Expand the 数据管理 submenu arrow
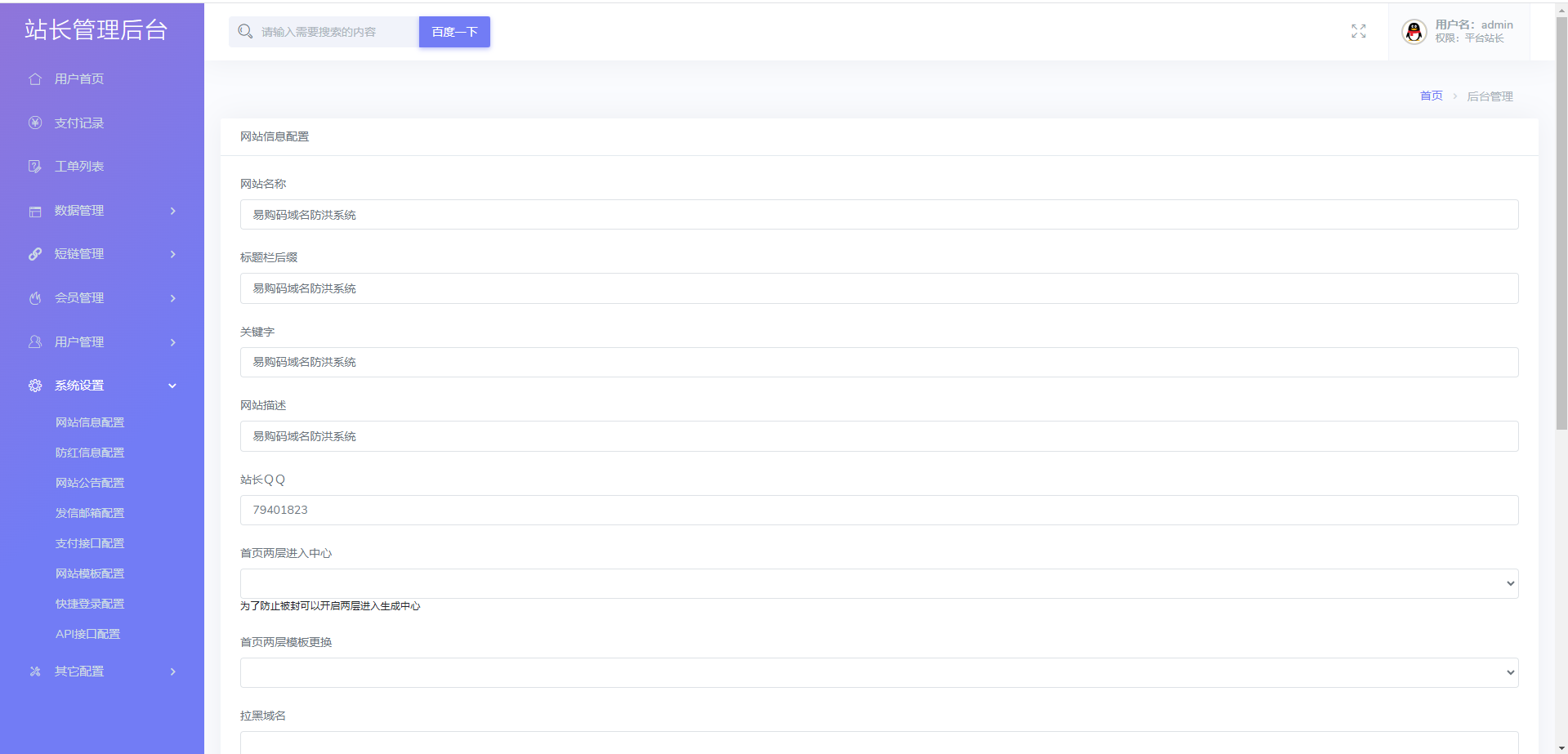This screenshot has height=754, width=1568. [172, 211]
